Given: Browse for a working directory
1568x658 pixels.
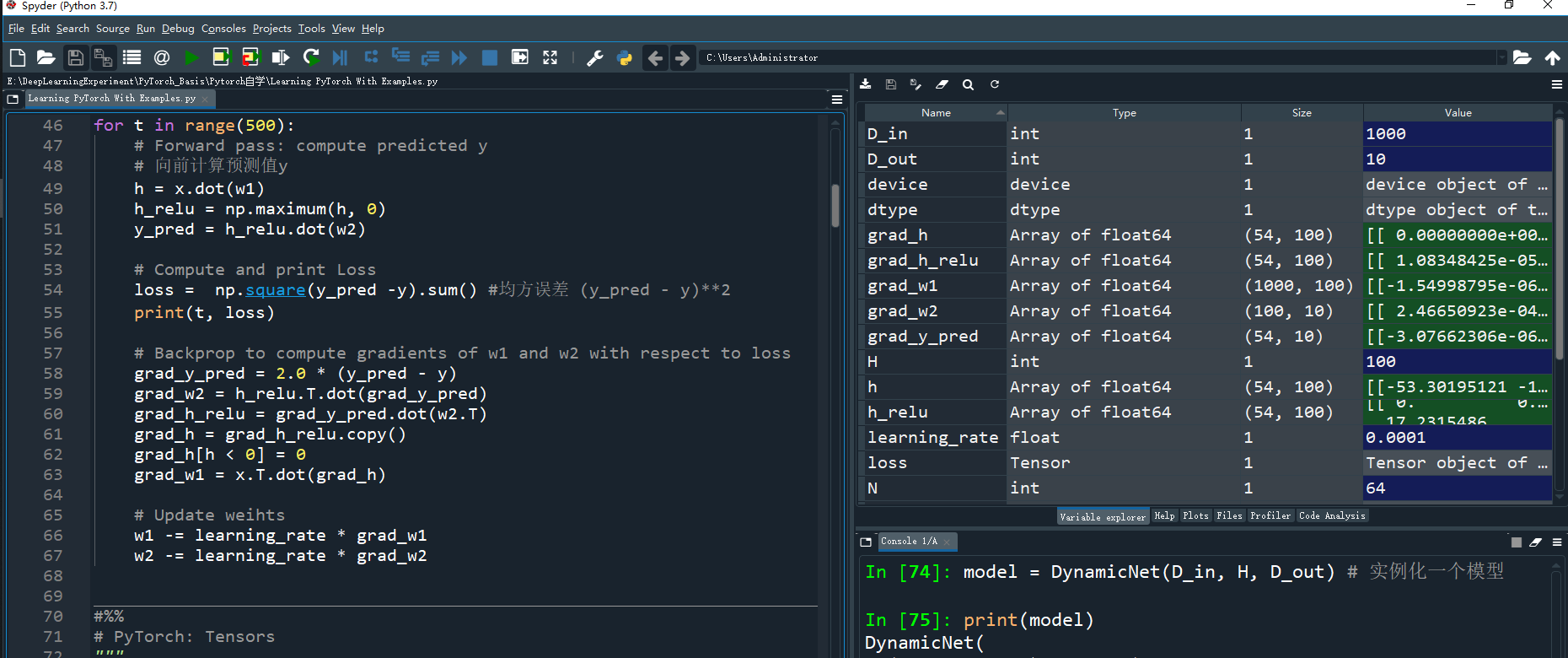Looking at the screenshot, I should click(1522, 57).
